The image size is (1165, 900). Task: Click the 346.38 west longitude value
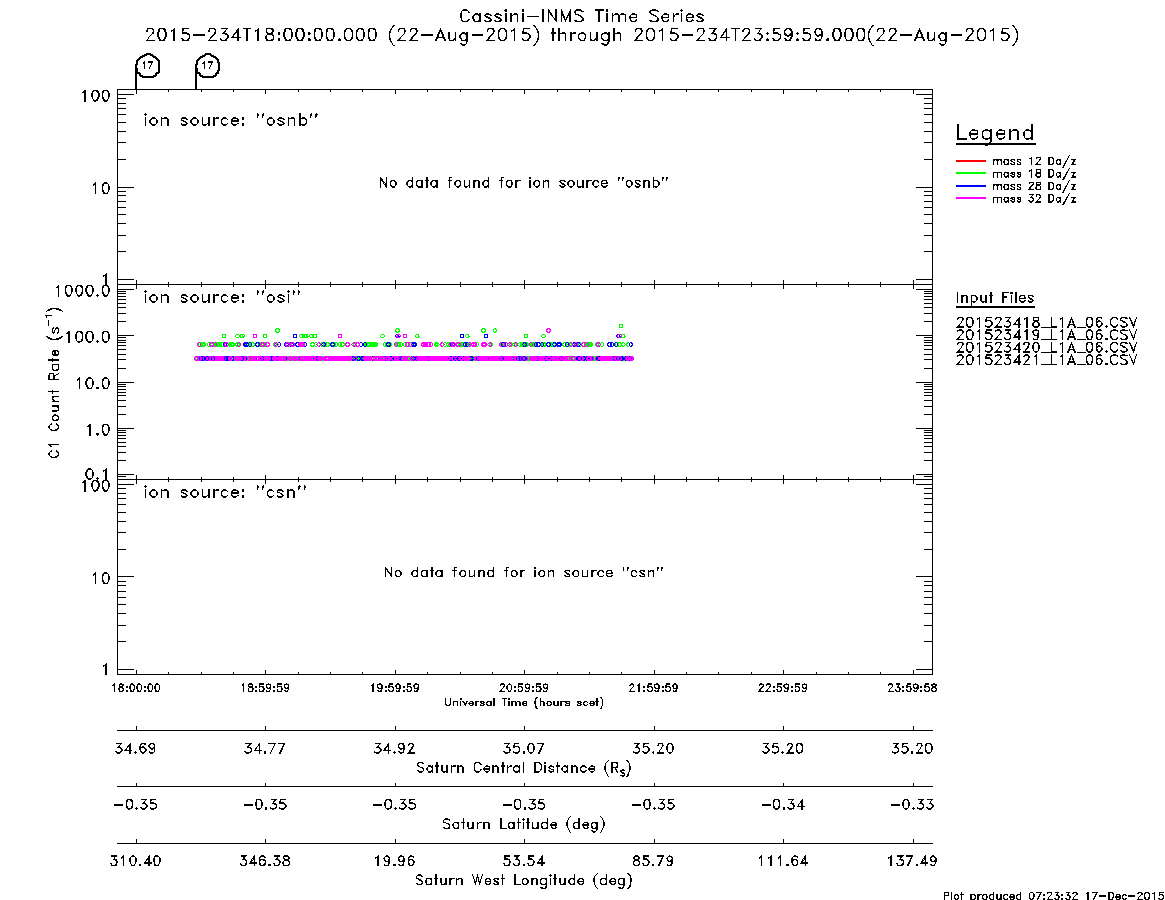(x=265, y=861)
